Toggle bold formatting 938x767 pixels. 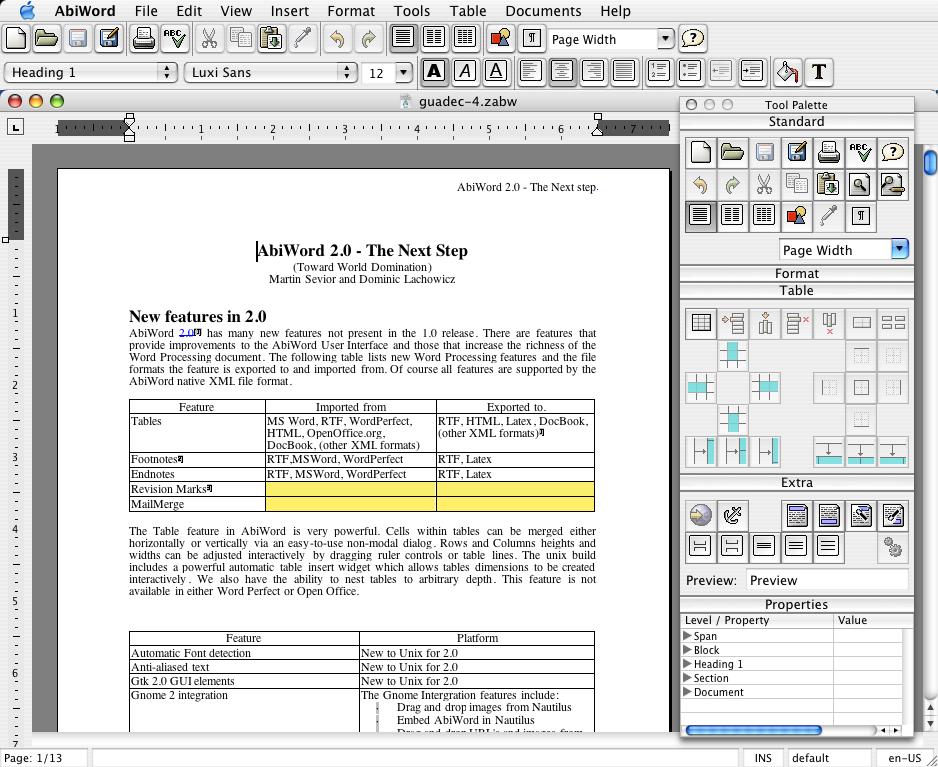pyautogui.click(x=434, y=72)
